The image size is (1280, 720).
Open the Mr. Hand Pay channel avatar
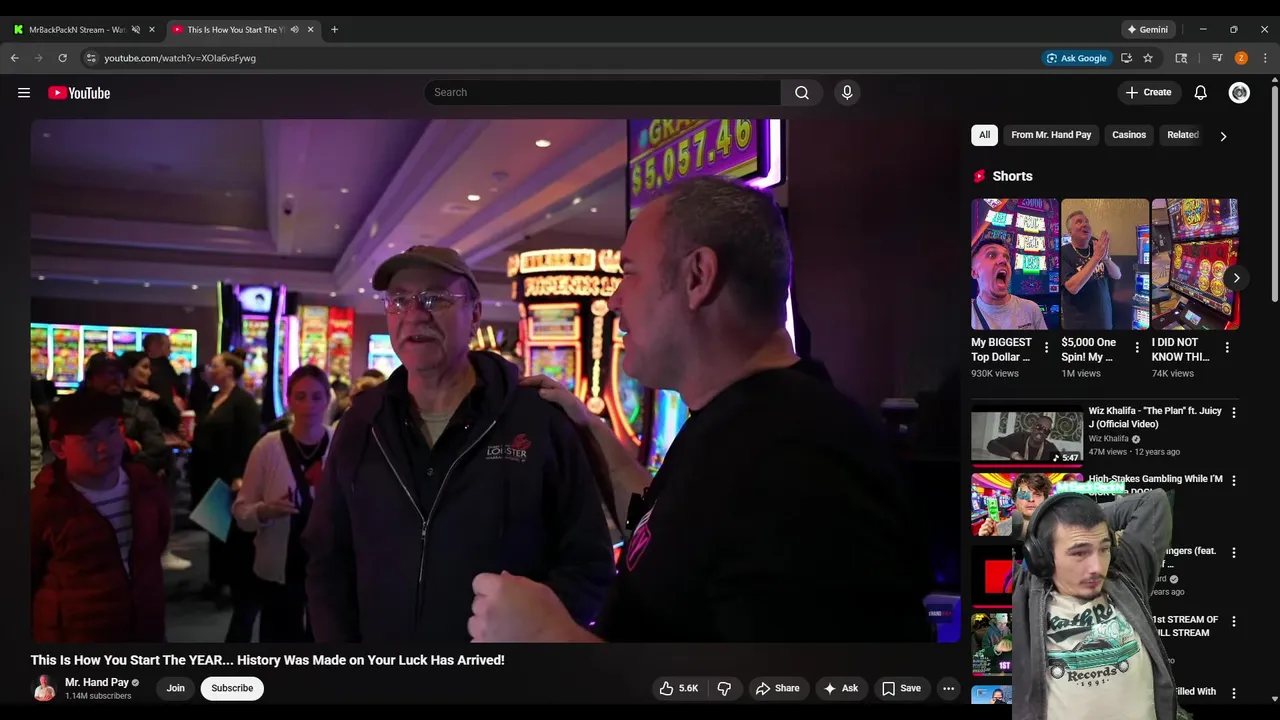click(44, 688)
